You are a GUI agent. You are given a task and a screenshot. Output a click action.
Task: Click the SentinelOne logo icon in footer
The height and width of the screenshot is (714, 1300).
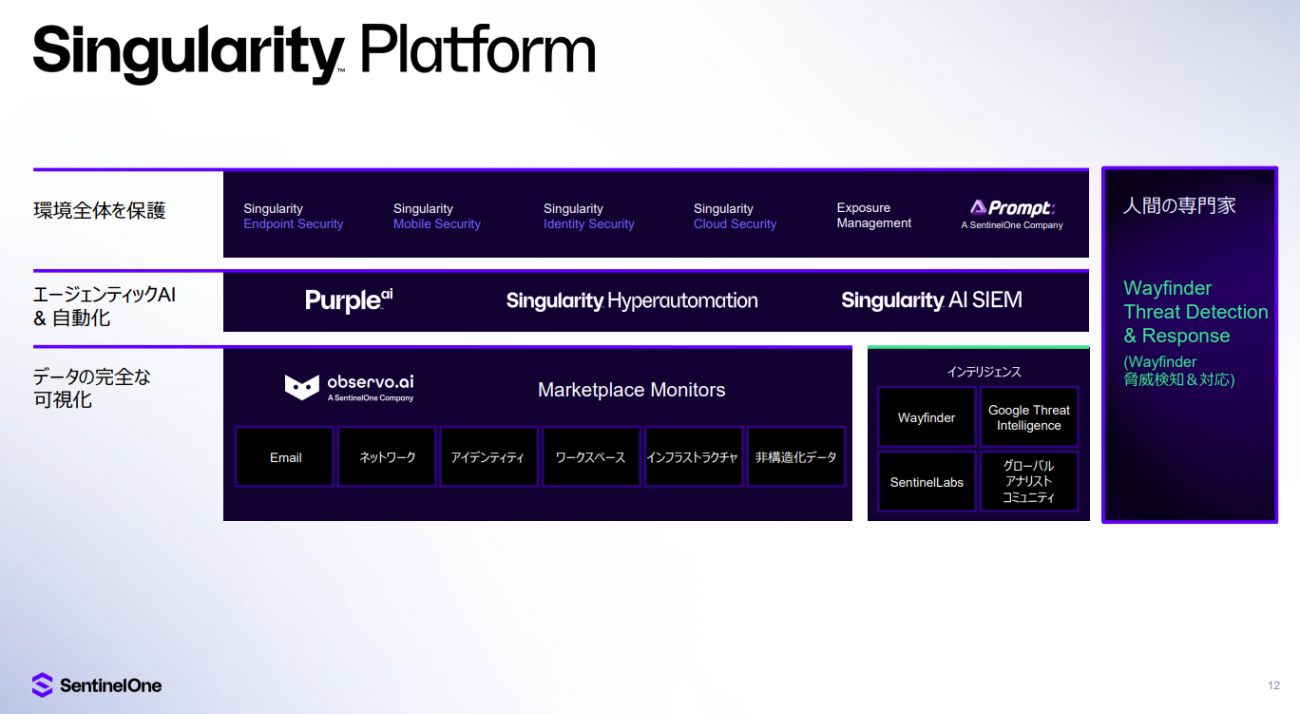click(x=42, y=685)
